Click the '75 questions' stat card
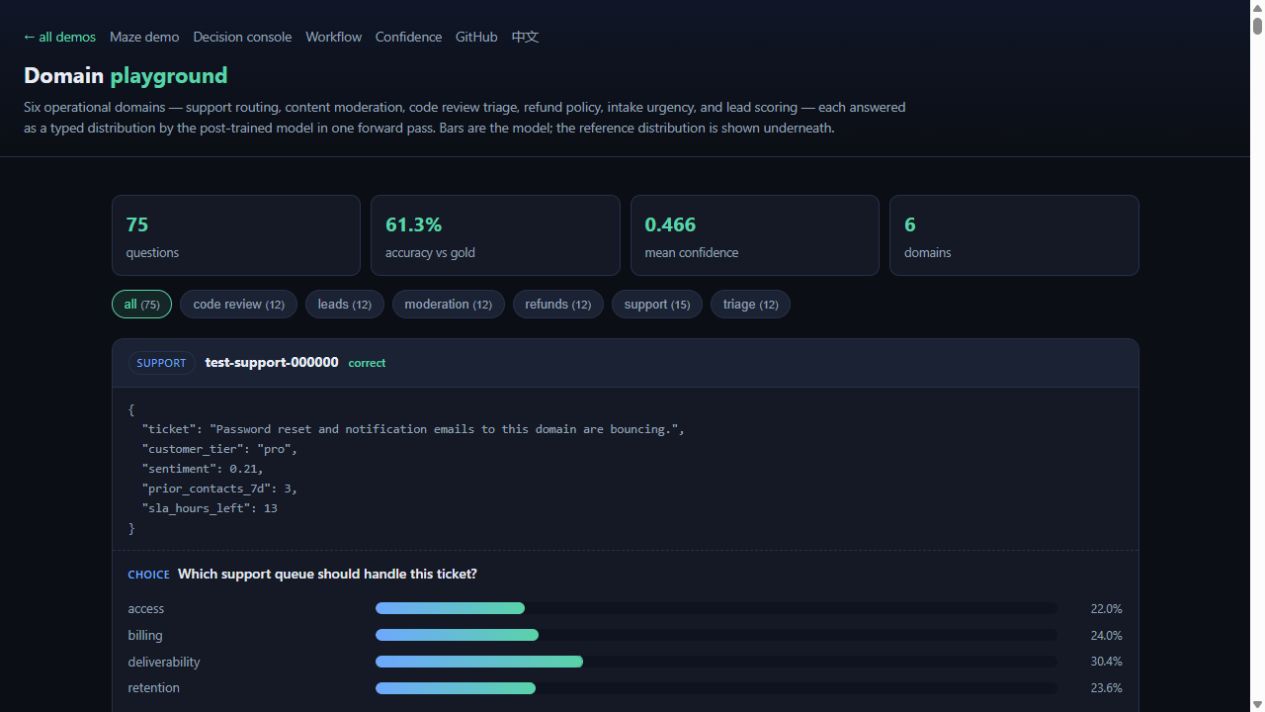The height and width of the screenshot is (712, 1265). coord(236,235)
